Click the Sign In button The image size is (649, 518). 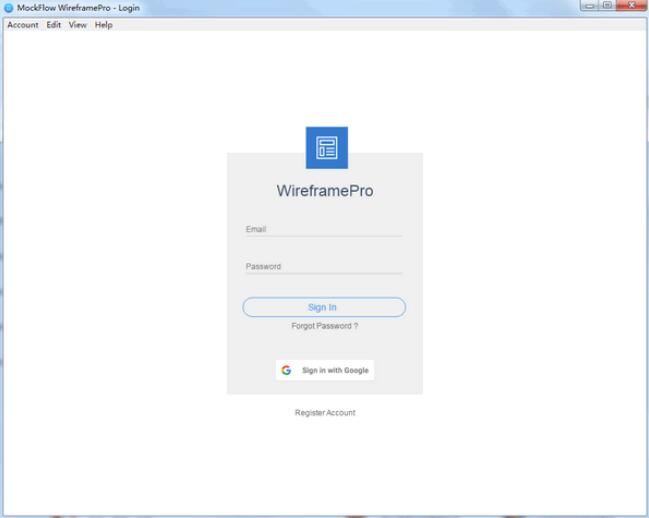tap(324, 307)
